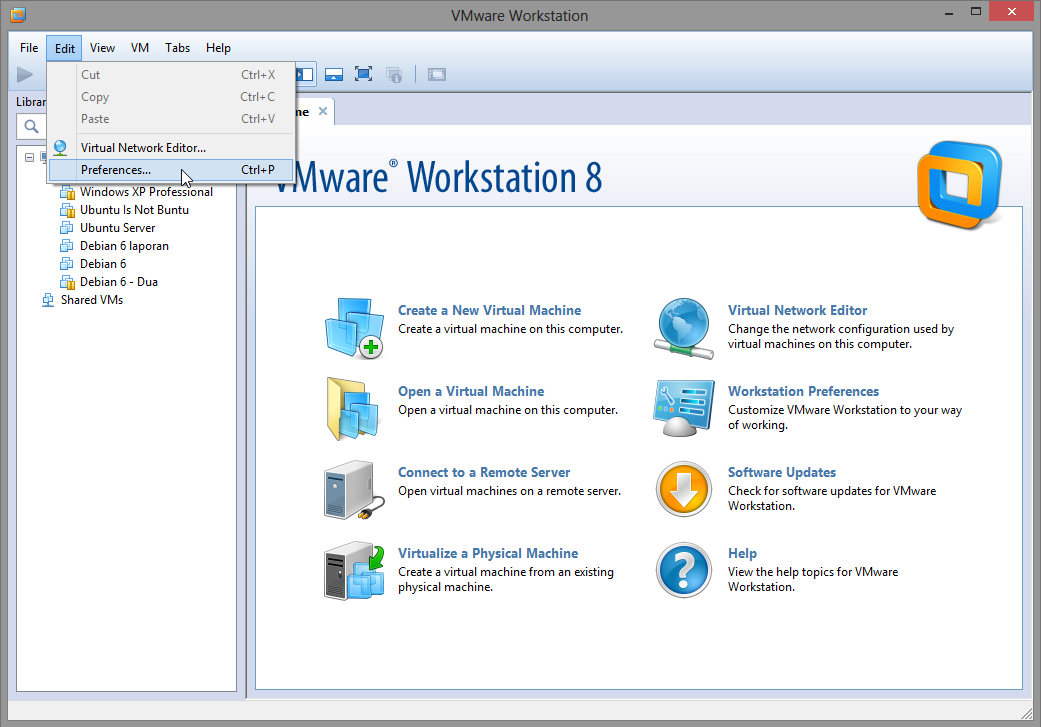Click the Create a New Virtual Machine icon
The height and width of the screenshot is (727, 1041).
point(355,328)
